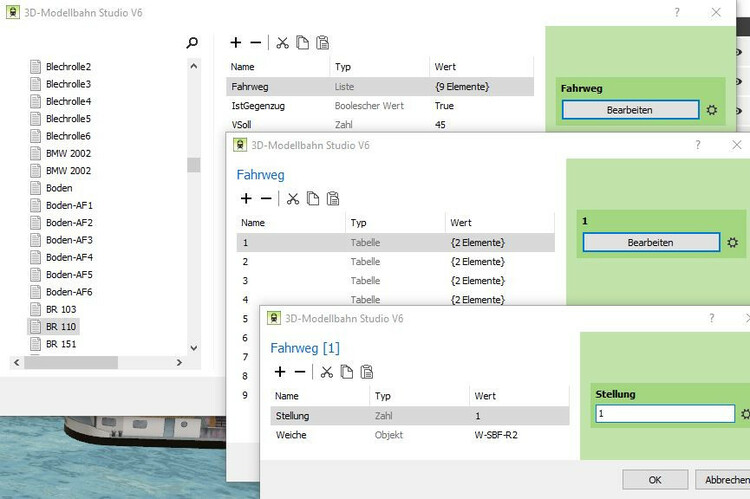Click the up arrow of the object list scrollbar
This screenshot has width=750, height=499.
194,66
